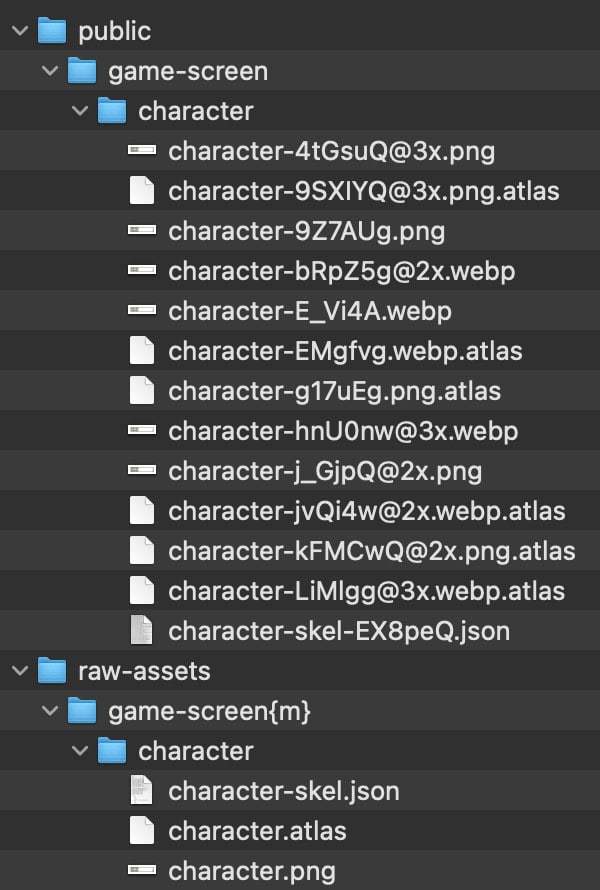Select character.png in raw-assets

pyautogui.click(x=251, y=870)
